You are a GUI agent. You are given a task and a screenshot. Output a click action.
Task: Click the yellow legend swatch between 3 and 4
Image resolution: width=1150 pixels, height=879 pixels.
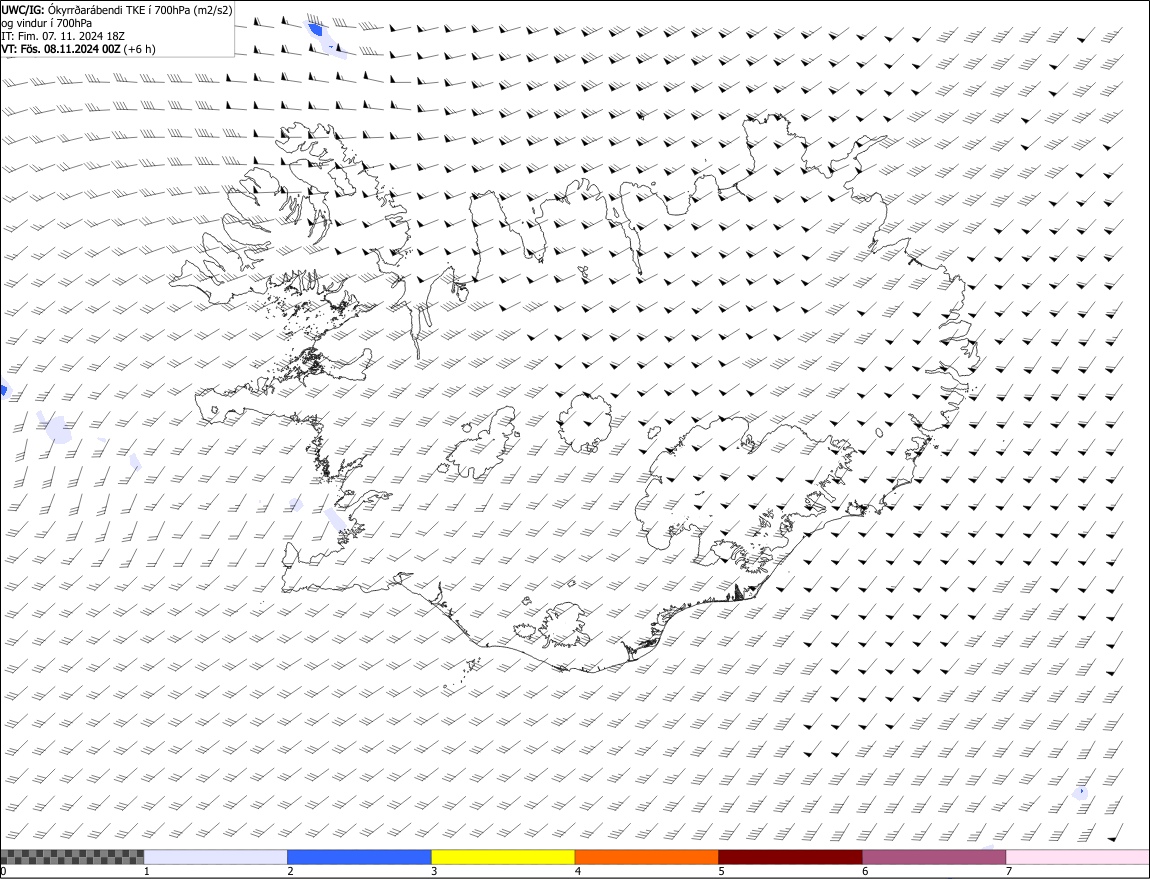tap(503, 857)
